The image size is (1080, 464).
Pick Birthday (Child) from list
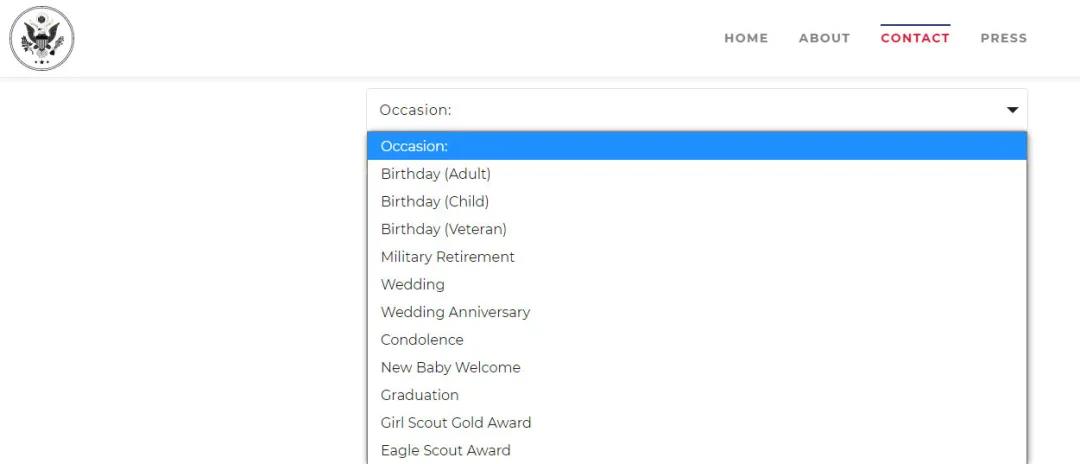point(435,201)
